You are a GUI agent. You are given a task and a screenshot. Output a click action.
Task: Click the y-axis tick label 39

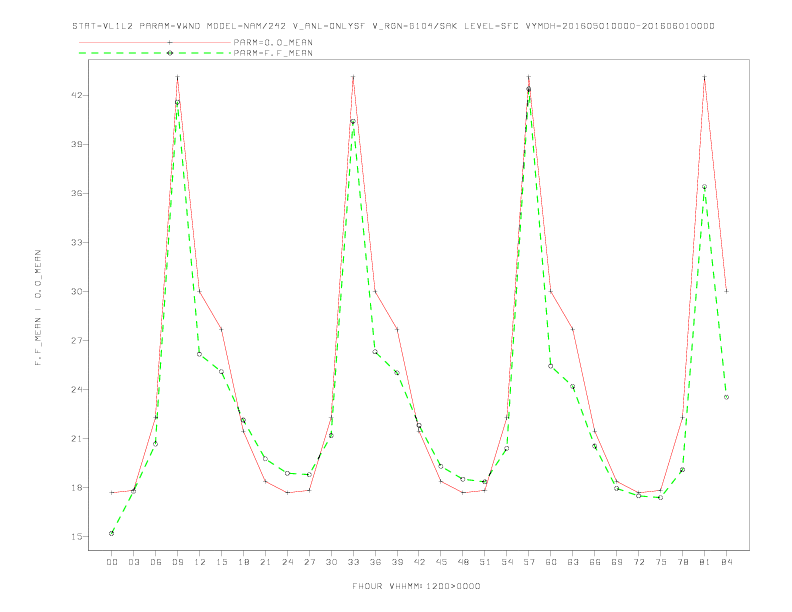(x=77, y=144)
